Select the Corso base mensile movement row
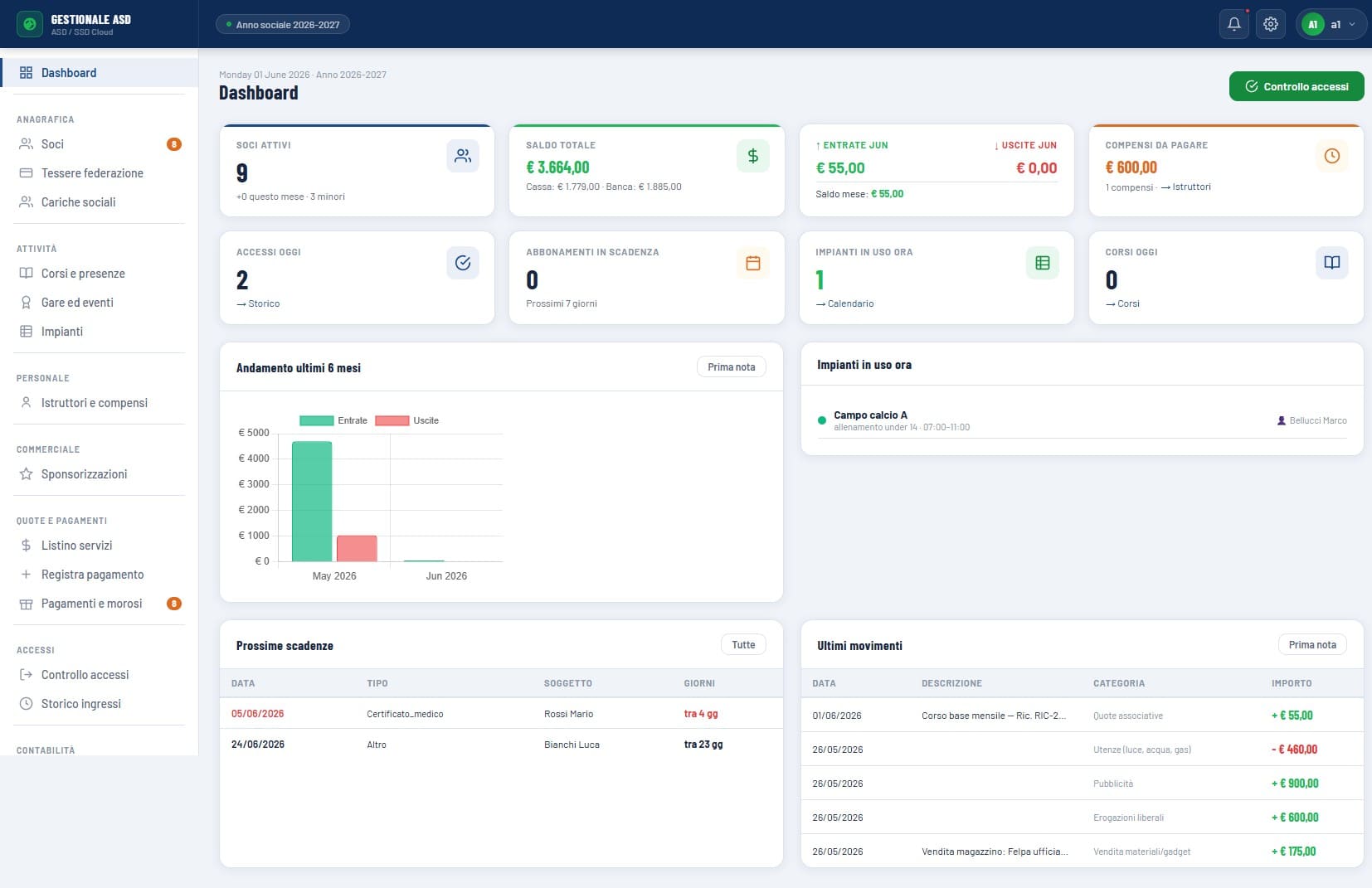 [1082, 716]
